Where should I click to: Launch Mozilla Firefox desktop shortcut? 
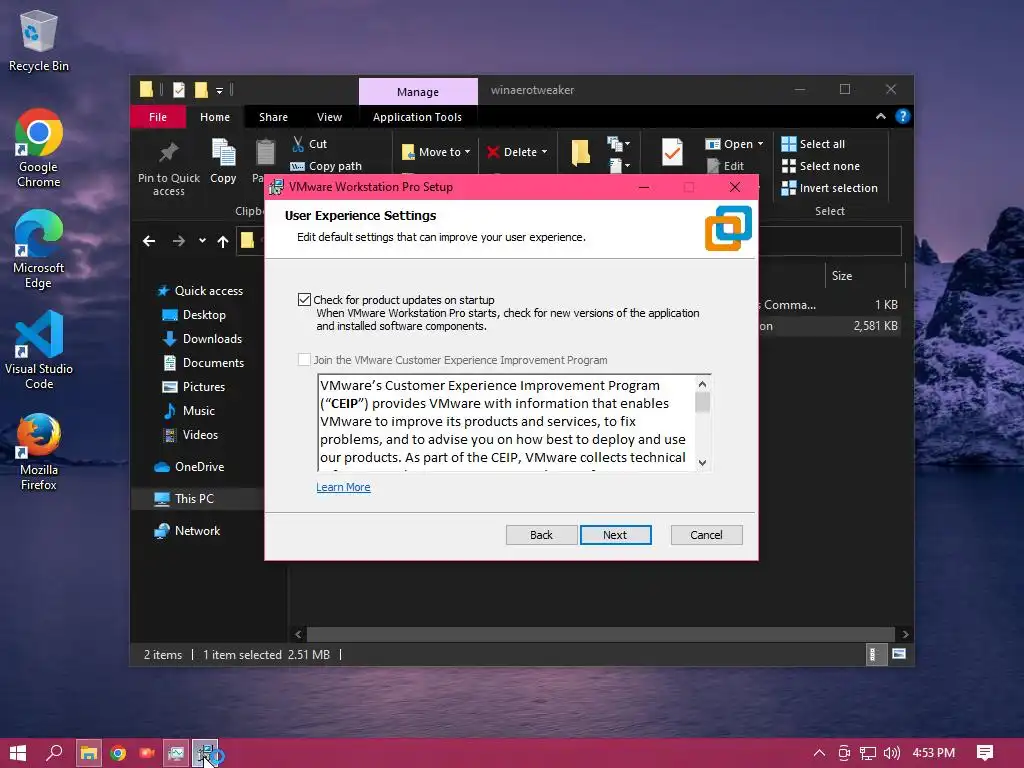pos(39,451)
